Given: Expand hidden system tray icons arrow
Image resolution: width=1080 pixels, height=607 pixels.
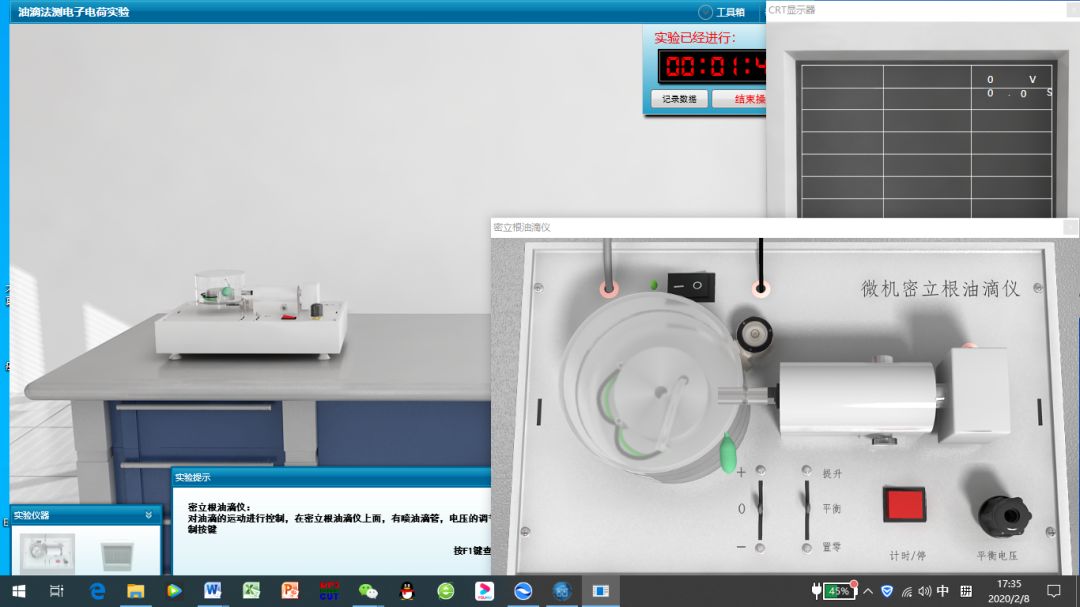Looking at the screenshot, I should tap(867, 591).
